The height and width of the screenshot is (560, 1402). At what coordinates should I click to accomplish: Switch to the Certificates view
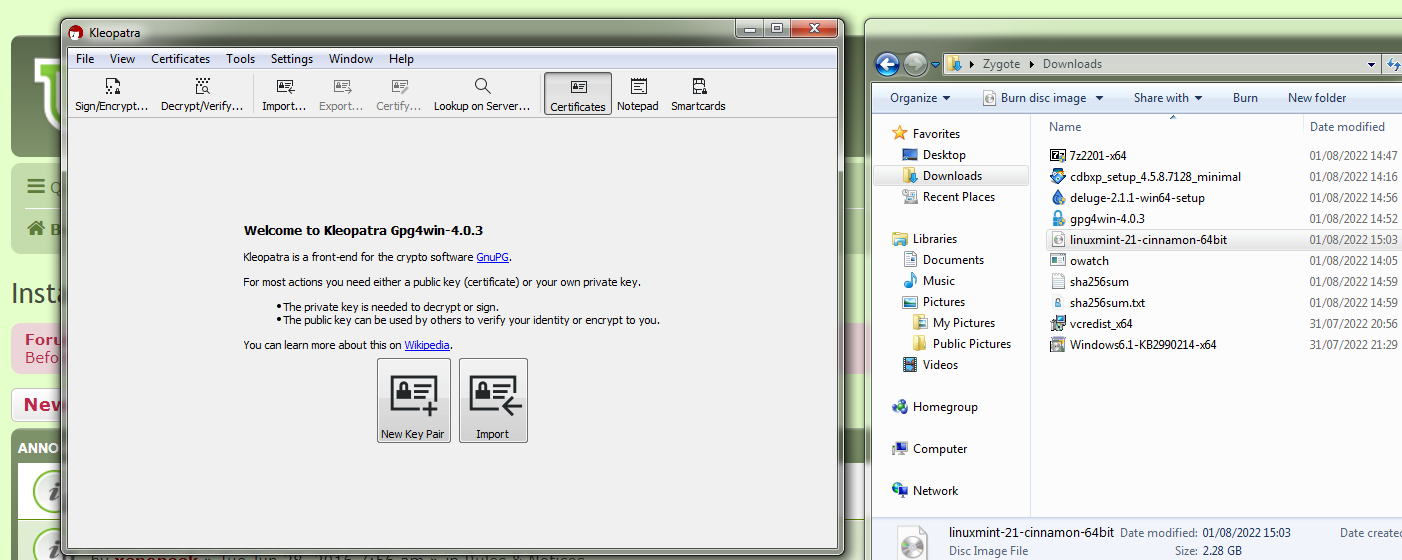point(578,94)
